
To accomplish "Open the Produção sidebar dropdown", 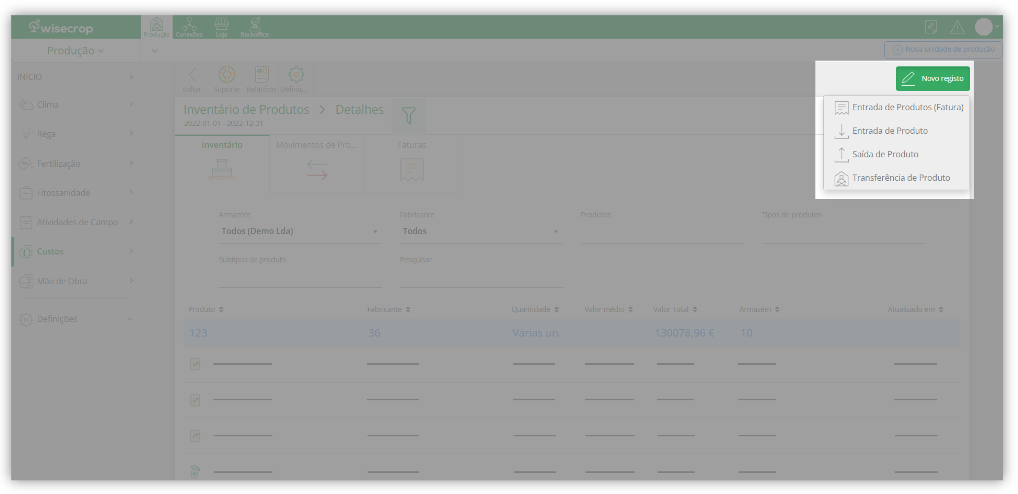I will click(75, 51).
